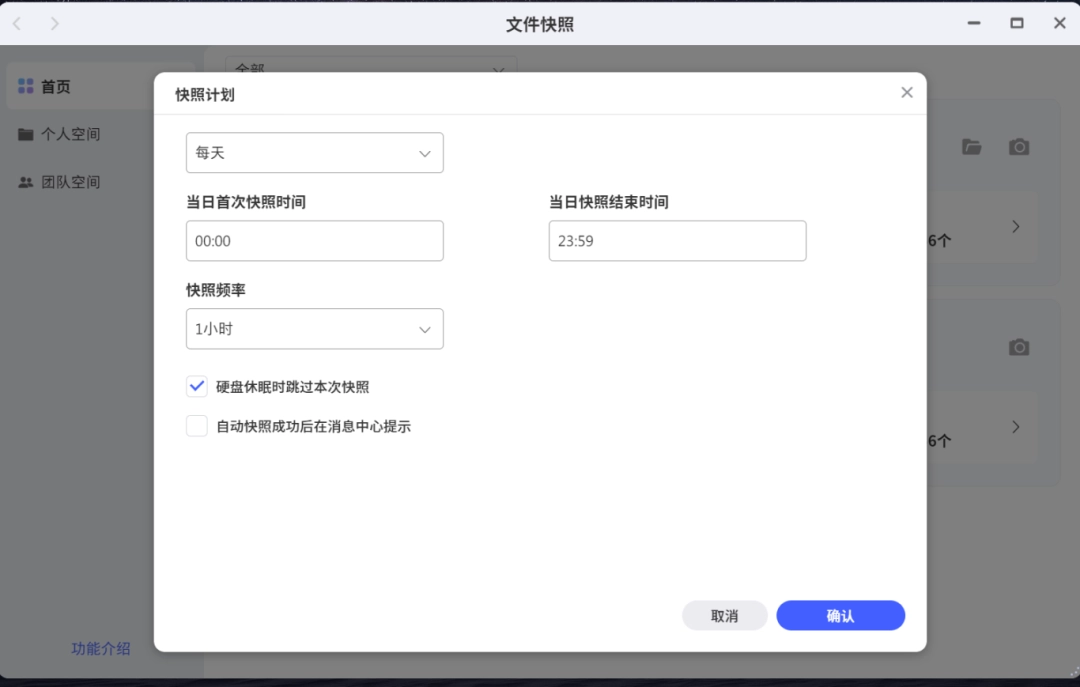Open the 功能介绍 link

101,648
